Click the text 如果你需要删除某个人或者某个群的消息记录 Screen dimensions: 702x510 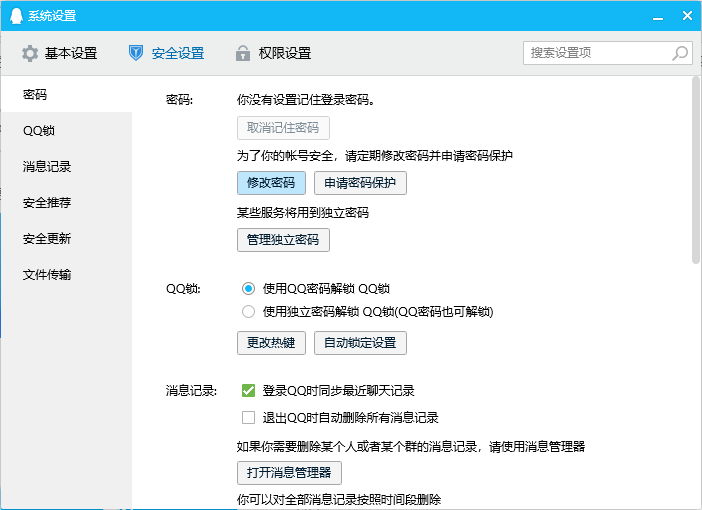[x=357, y=446]
